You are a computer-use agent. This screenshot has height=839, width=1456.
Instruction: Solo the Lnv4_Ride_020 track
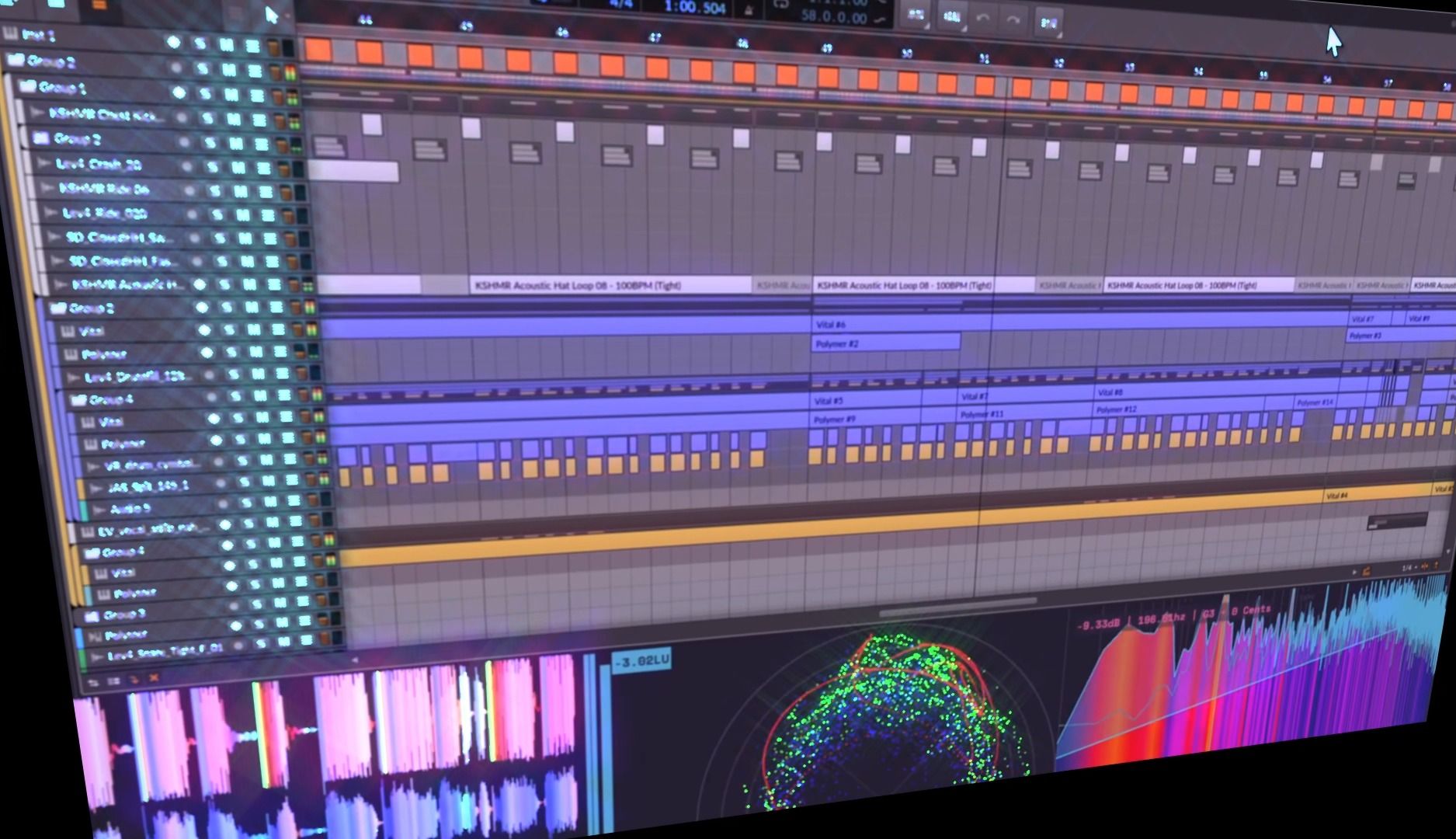pos(217,214)
